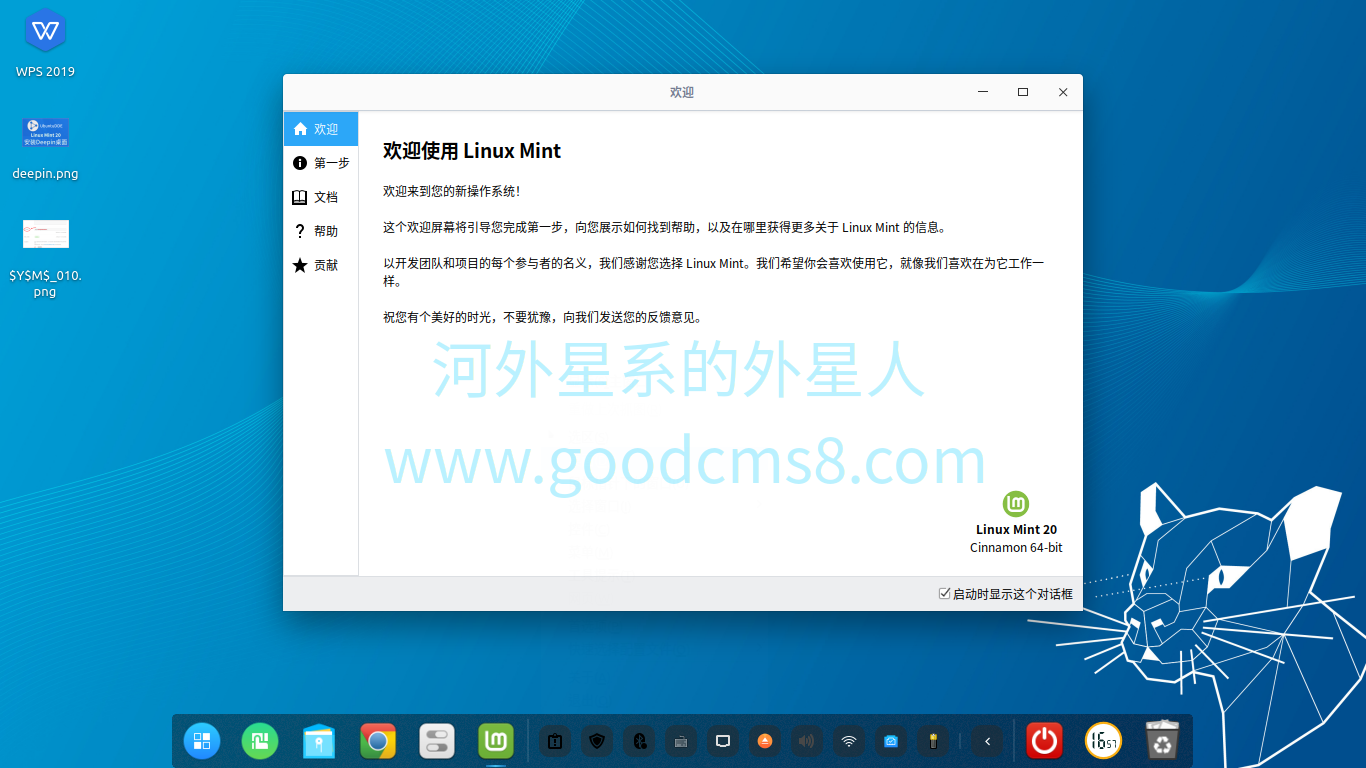
Task: Click the 欢迎来到您的新操作系统 text line
Action: (451, 190)
